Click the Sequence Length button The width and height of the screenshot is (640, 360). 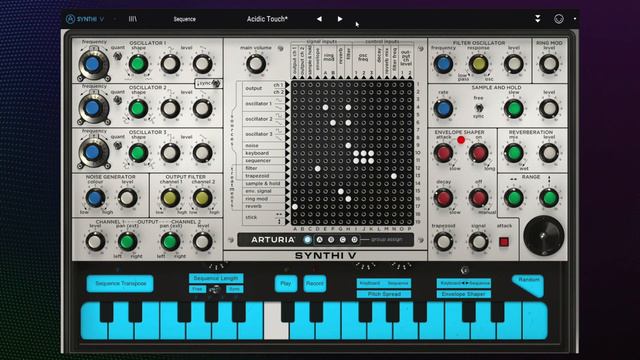pyautogui.click(x=216, y=278)
